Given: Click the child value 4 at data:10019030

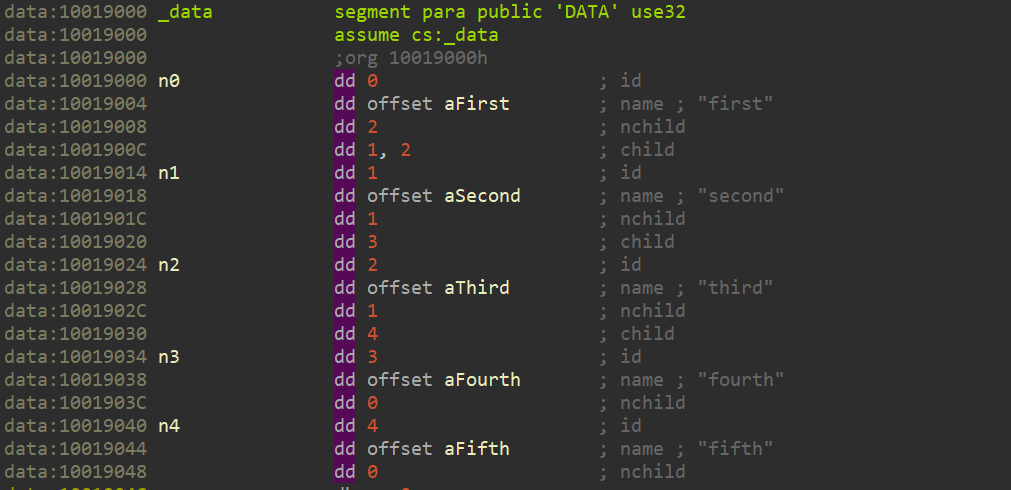Looking at the screenshot, I should click(372, 334).
